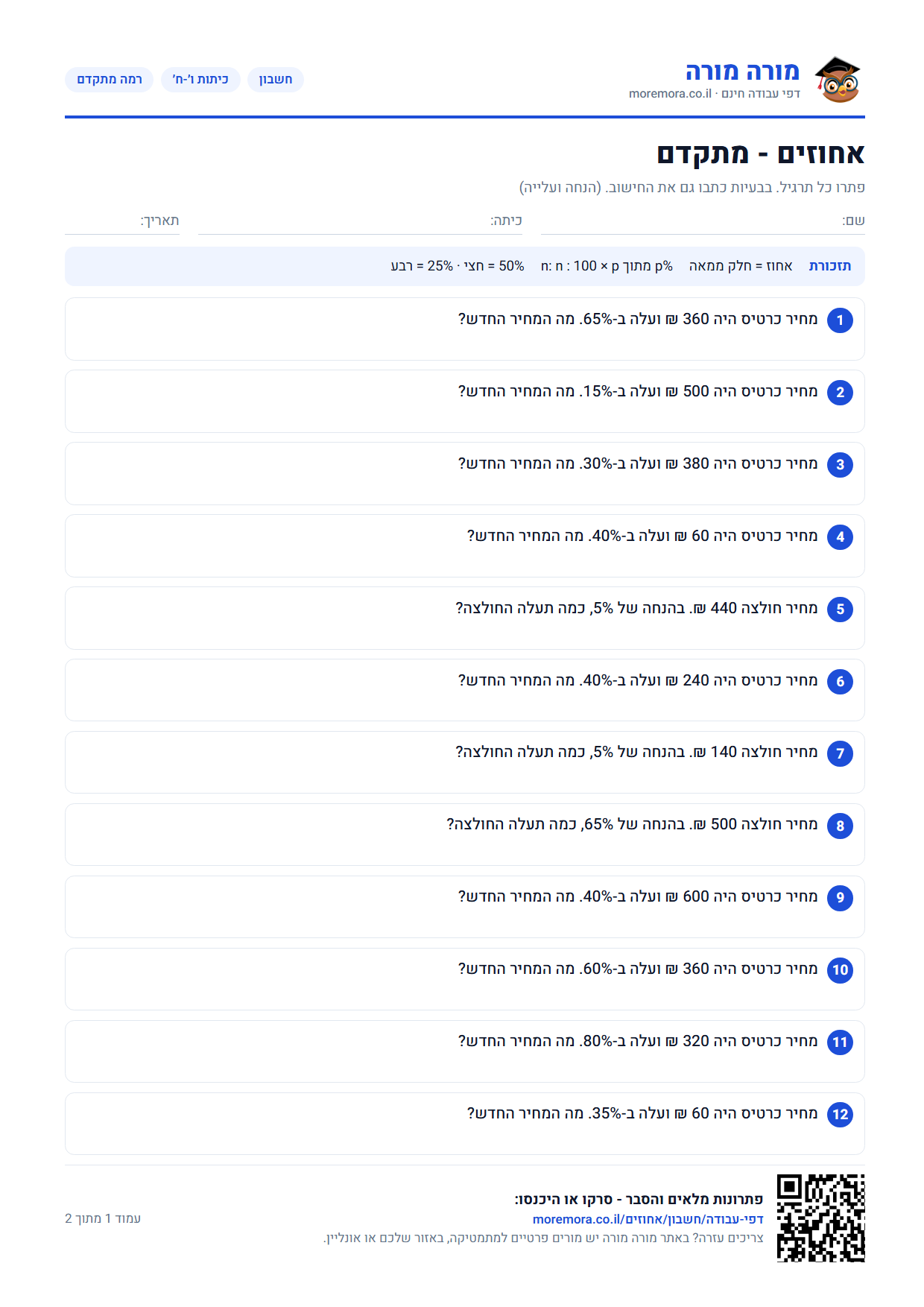The height and width of the screenshot is (1307, 924).
Task: Select the כיתות ו'-ח' grade tag
Action: 200,80
